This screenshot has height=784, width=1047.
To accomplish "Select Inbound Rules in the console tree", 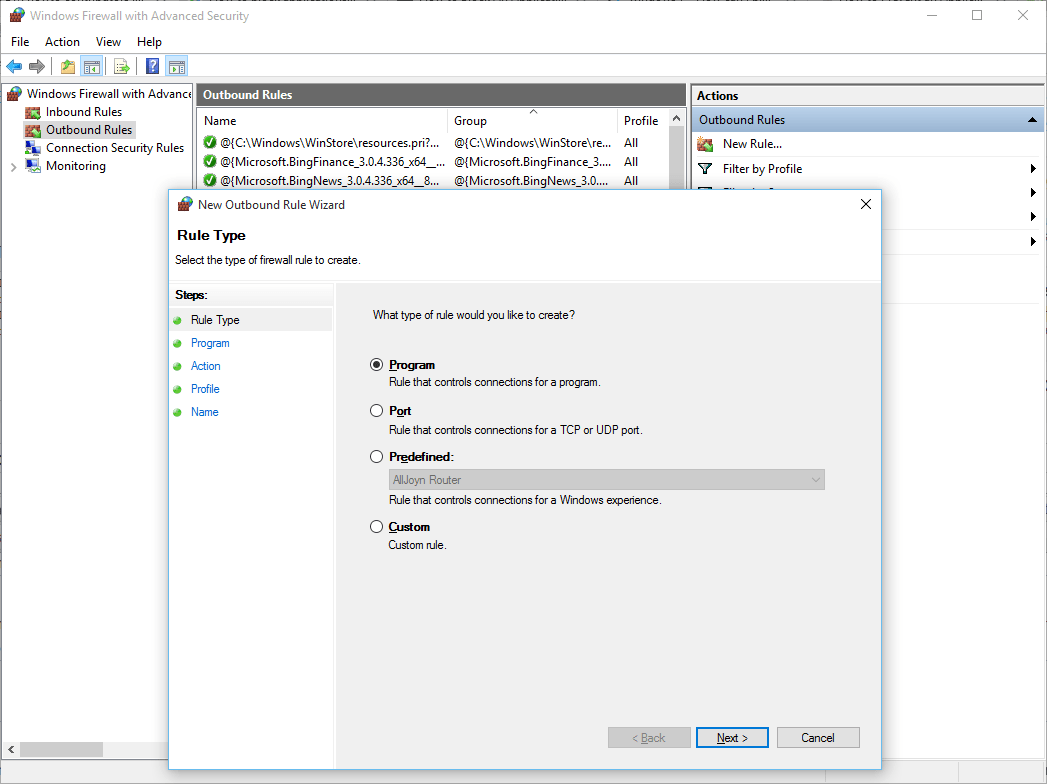I will 84,112.
